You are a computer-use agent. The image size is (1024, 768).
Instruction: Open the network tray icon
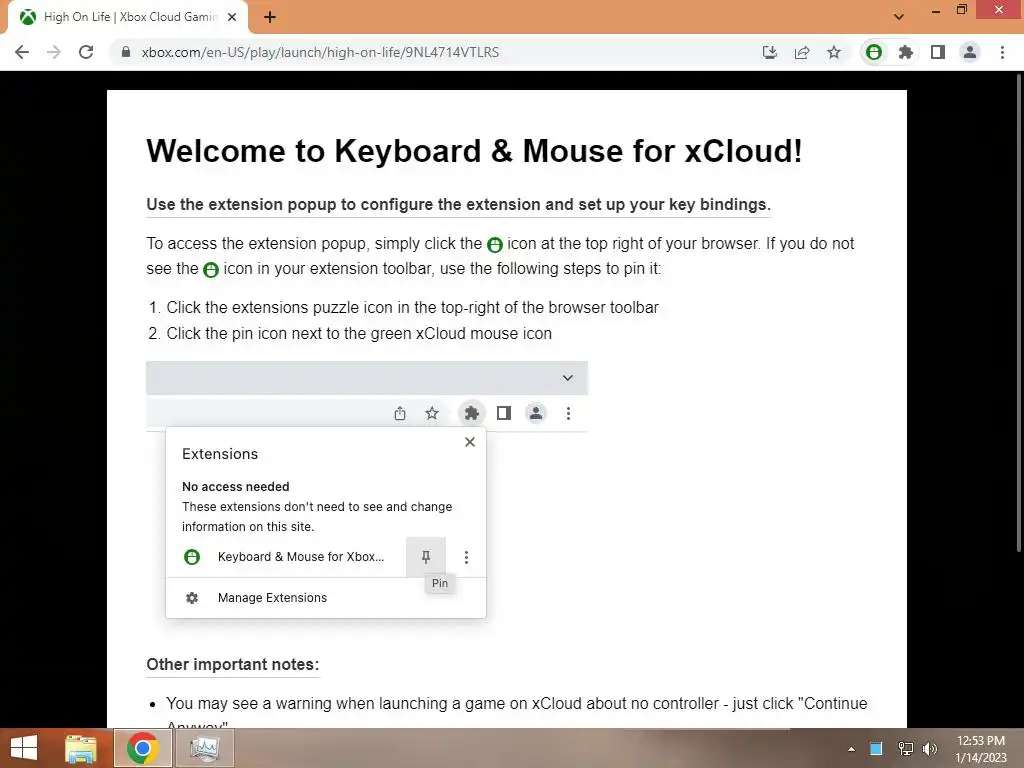click(x=905, y=748)
